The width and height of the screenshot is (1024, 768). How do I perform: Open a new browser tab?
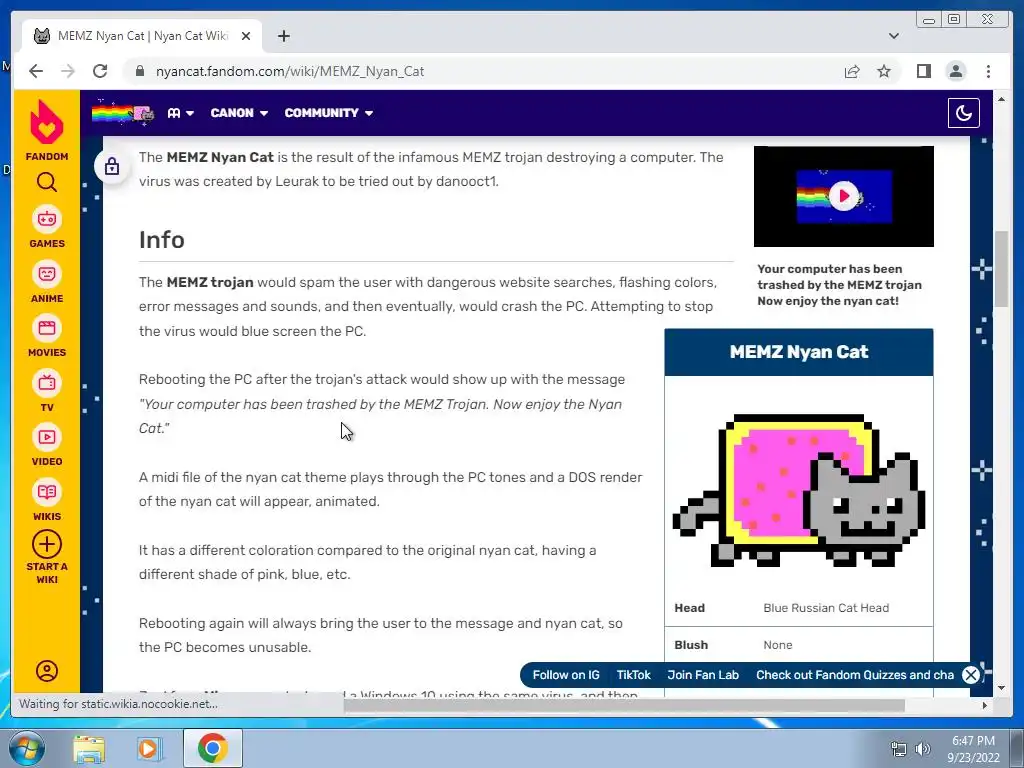coord(283,36)
